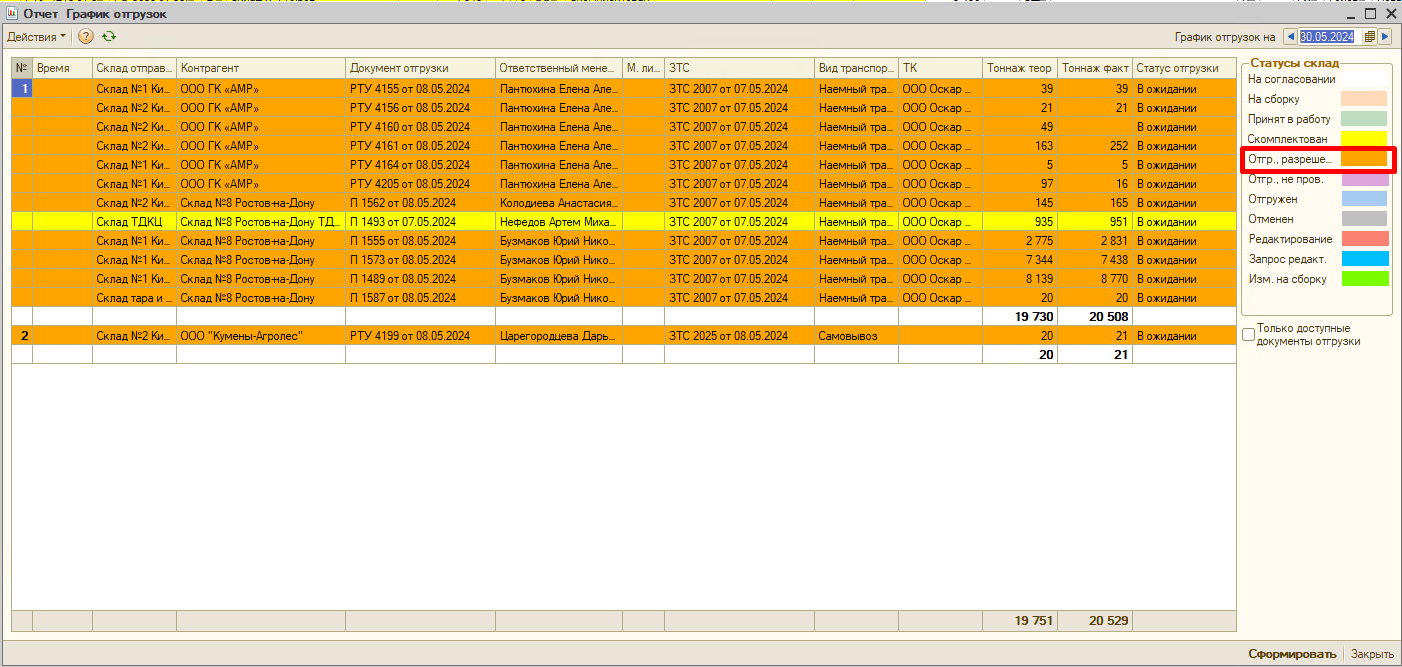Click the Документ отгрузки column header

421,68
